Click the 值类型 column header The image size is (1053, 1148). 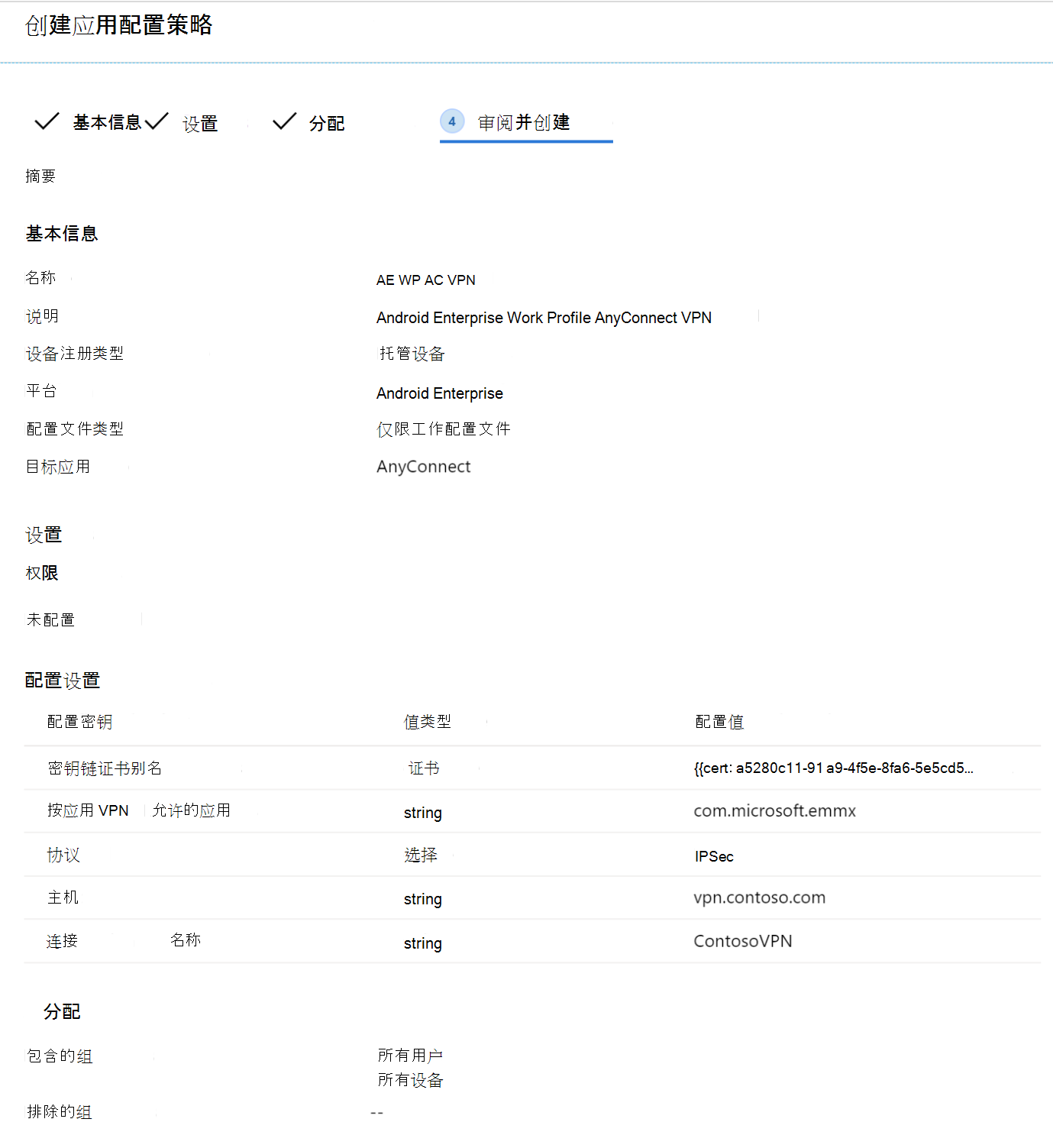point(428,722)
